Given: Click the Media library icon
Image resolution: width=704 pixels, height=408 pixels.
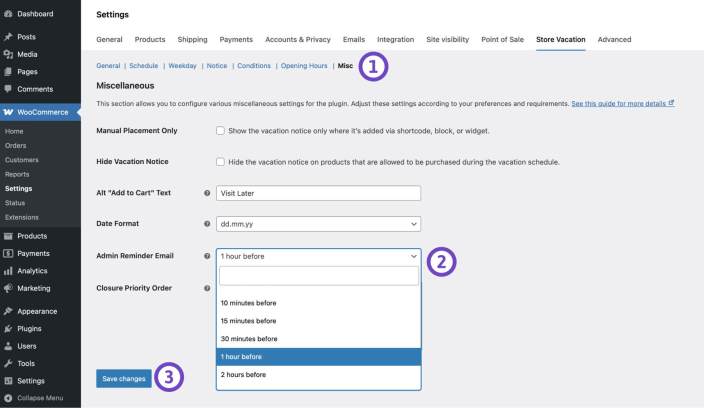Looking at the screenshot, I should pos(8,54).
